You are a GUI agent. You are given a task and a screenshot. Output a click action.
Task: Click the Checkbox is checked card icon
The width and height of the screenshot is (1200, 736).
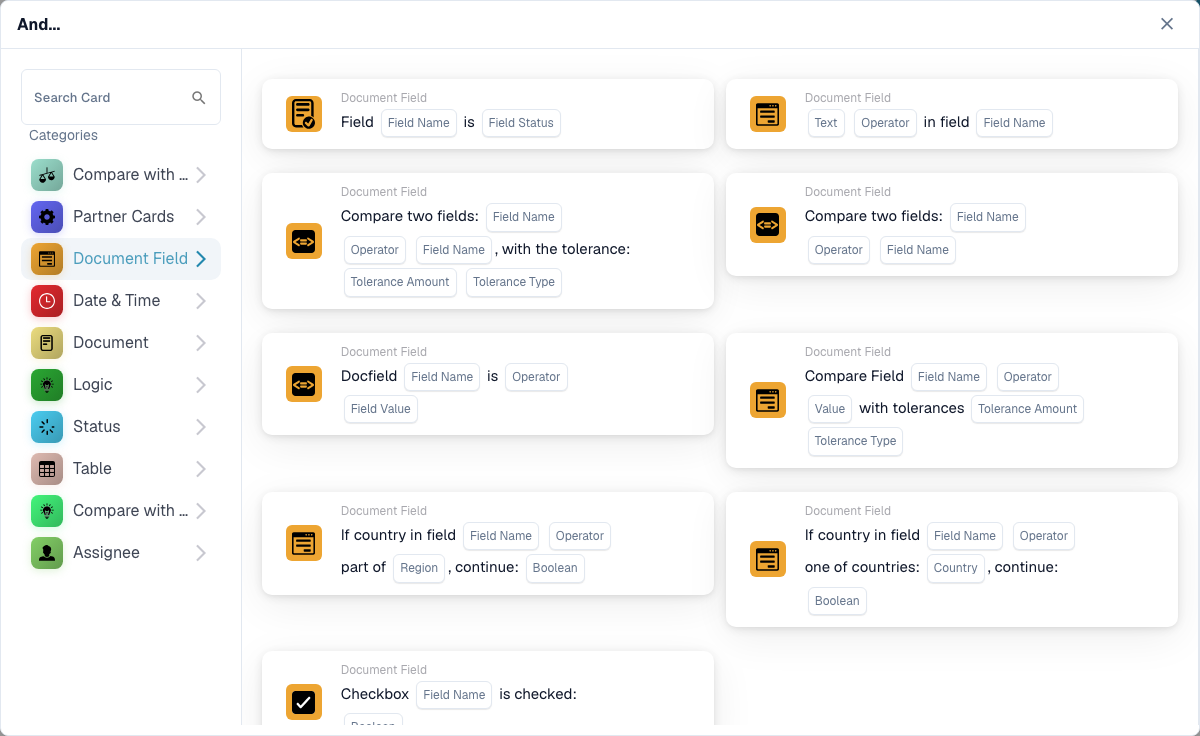(x=304, y=702)
